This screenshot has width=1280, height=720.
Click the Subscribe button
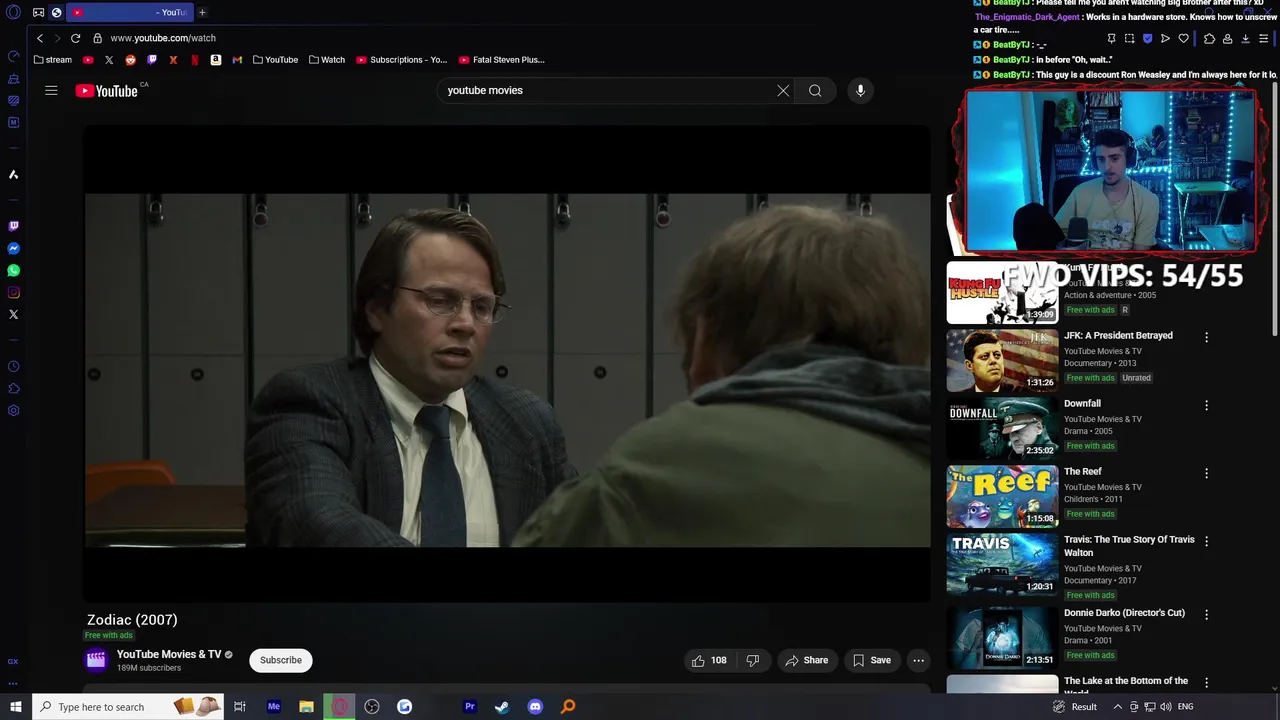click(281, 660)
